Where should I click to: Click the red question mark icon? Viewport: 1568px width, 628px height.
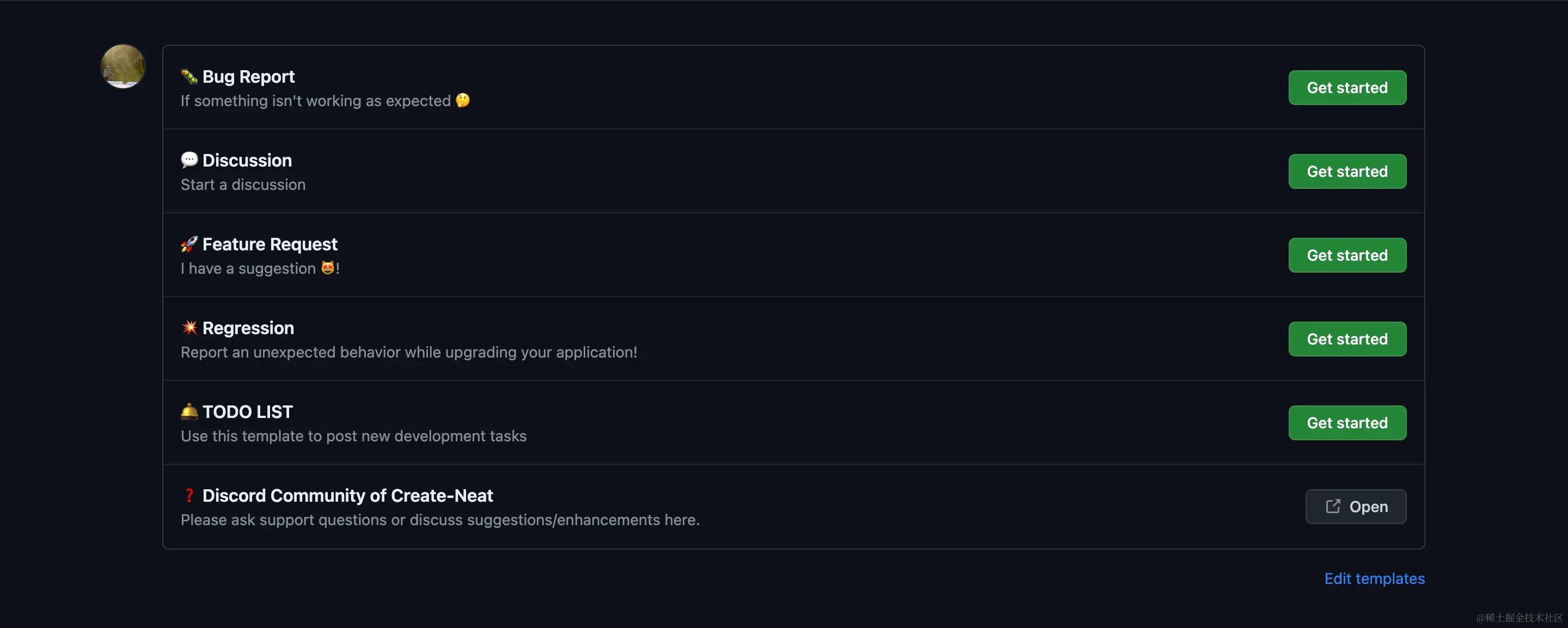click(x=189, y=495)
